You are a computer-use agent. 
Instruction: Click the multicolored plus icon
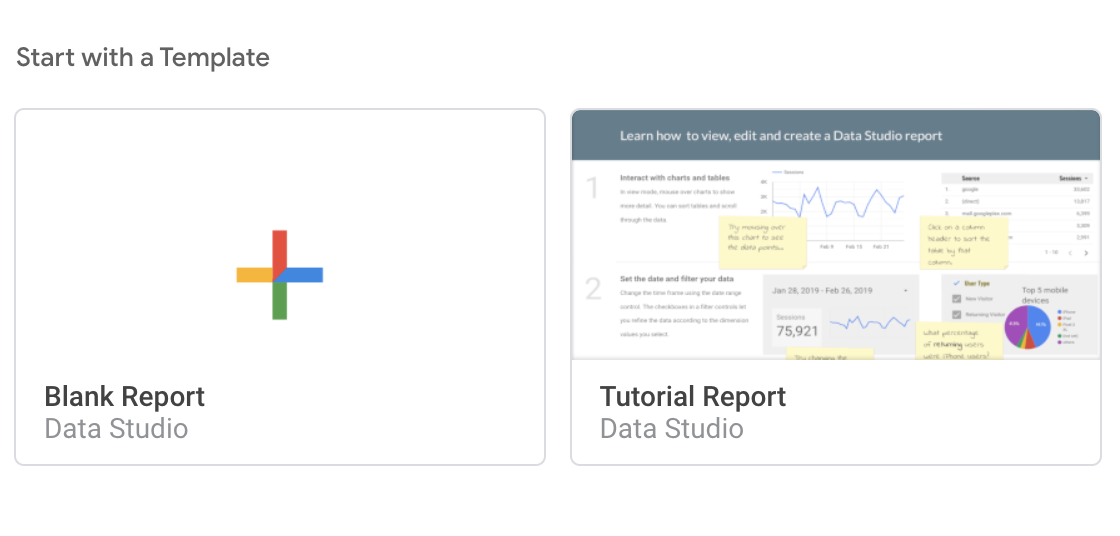point(279,275)
